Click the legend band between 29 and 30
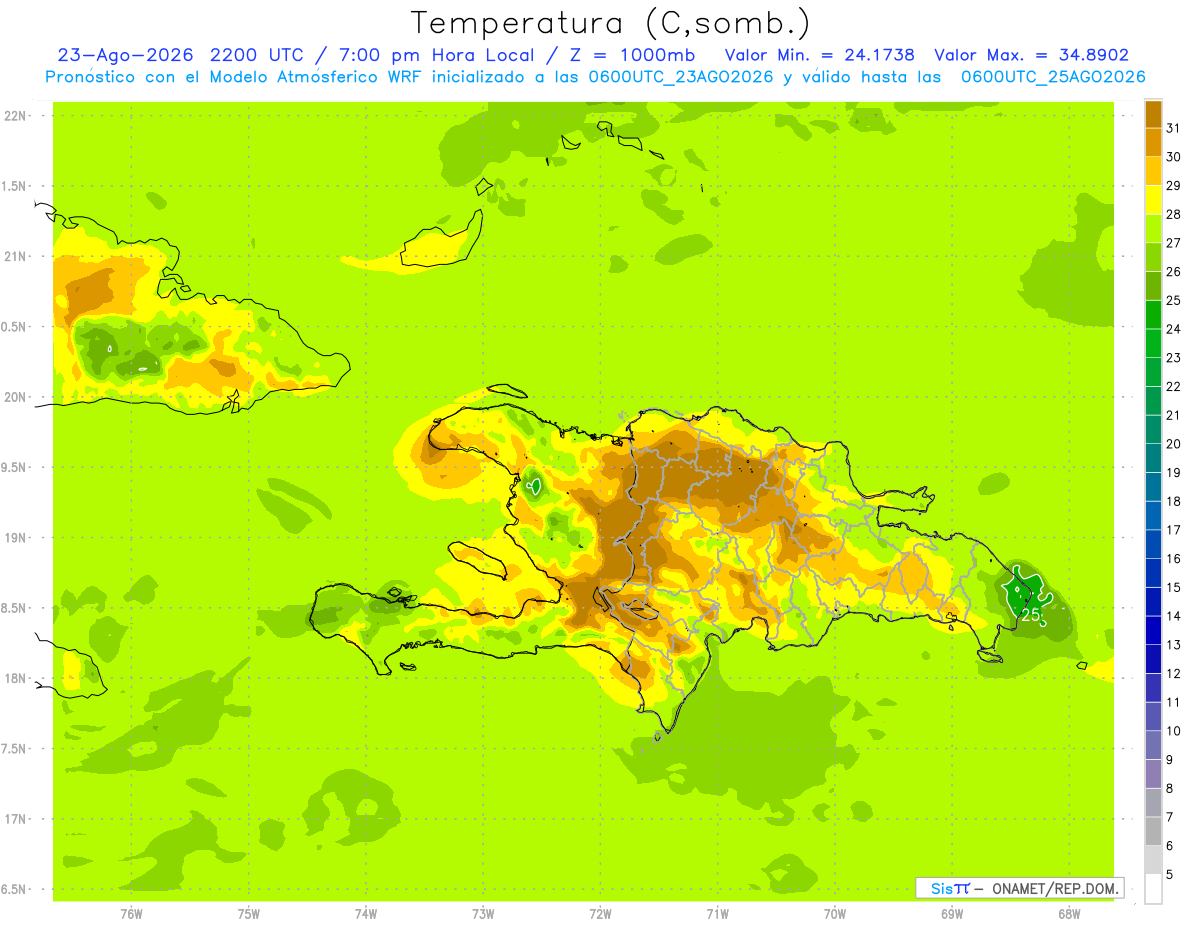The width and height of the screenshot is (1200, 927). point(1153,171)
